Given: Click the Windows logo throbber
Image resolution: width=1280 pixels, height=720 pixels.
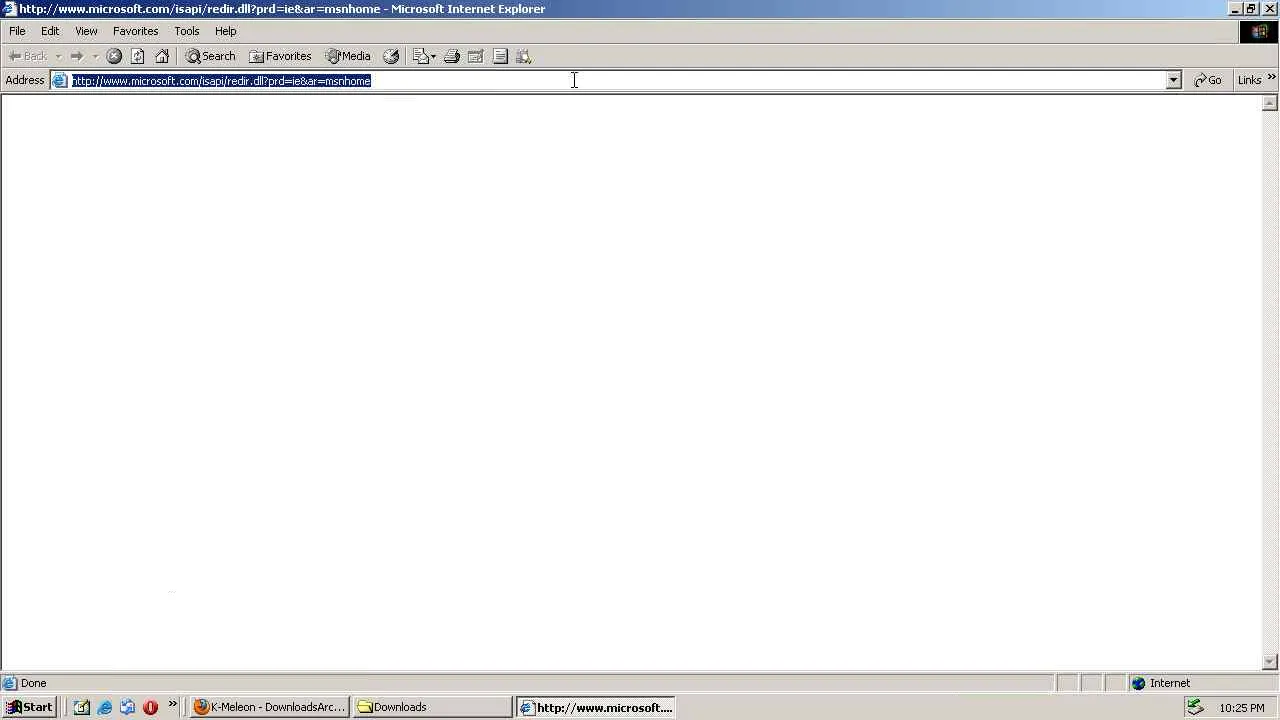Looking at the screenshot, I should (x=1259, y=31).
